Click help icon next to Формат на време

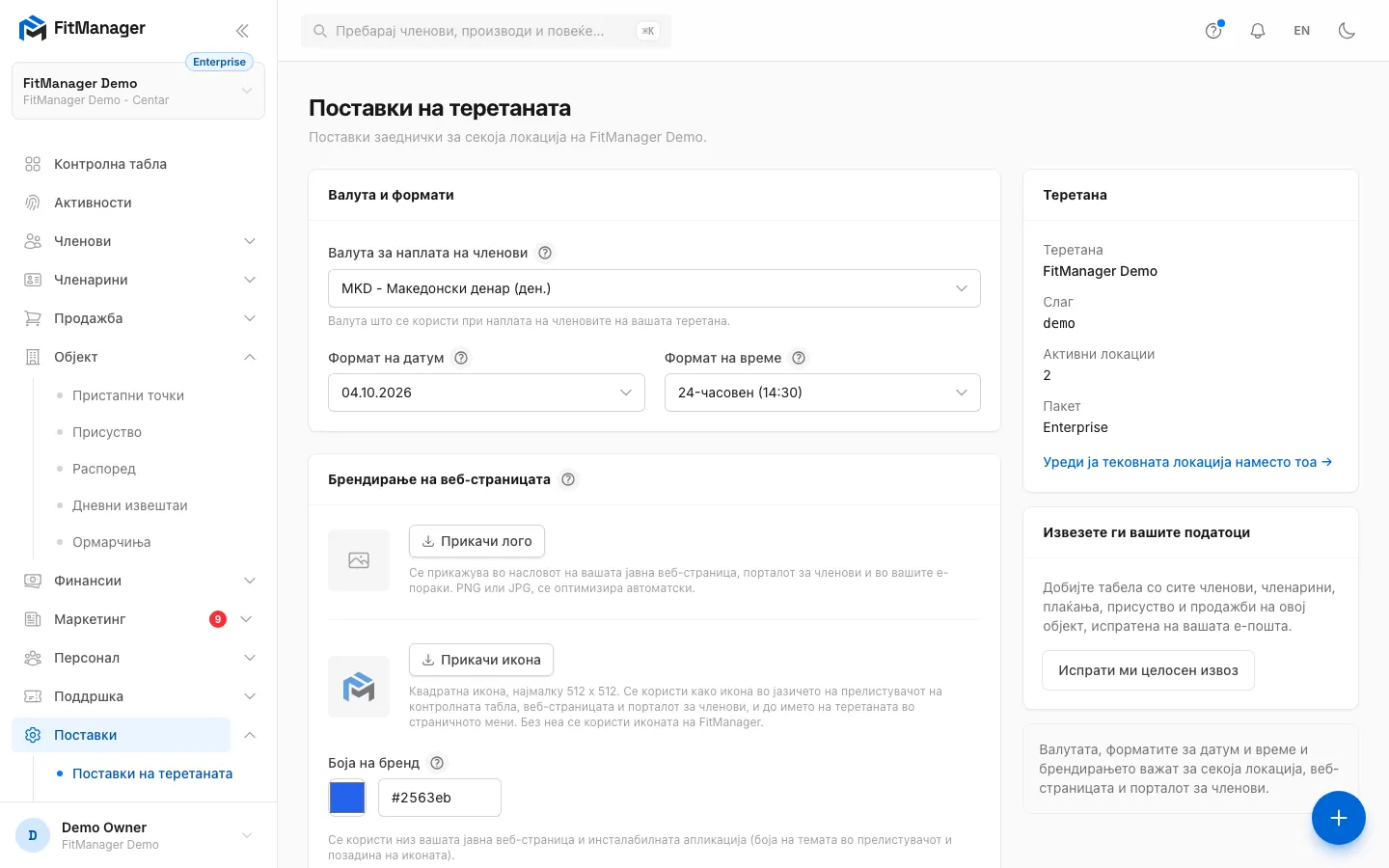coord(799,358)
